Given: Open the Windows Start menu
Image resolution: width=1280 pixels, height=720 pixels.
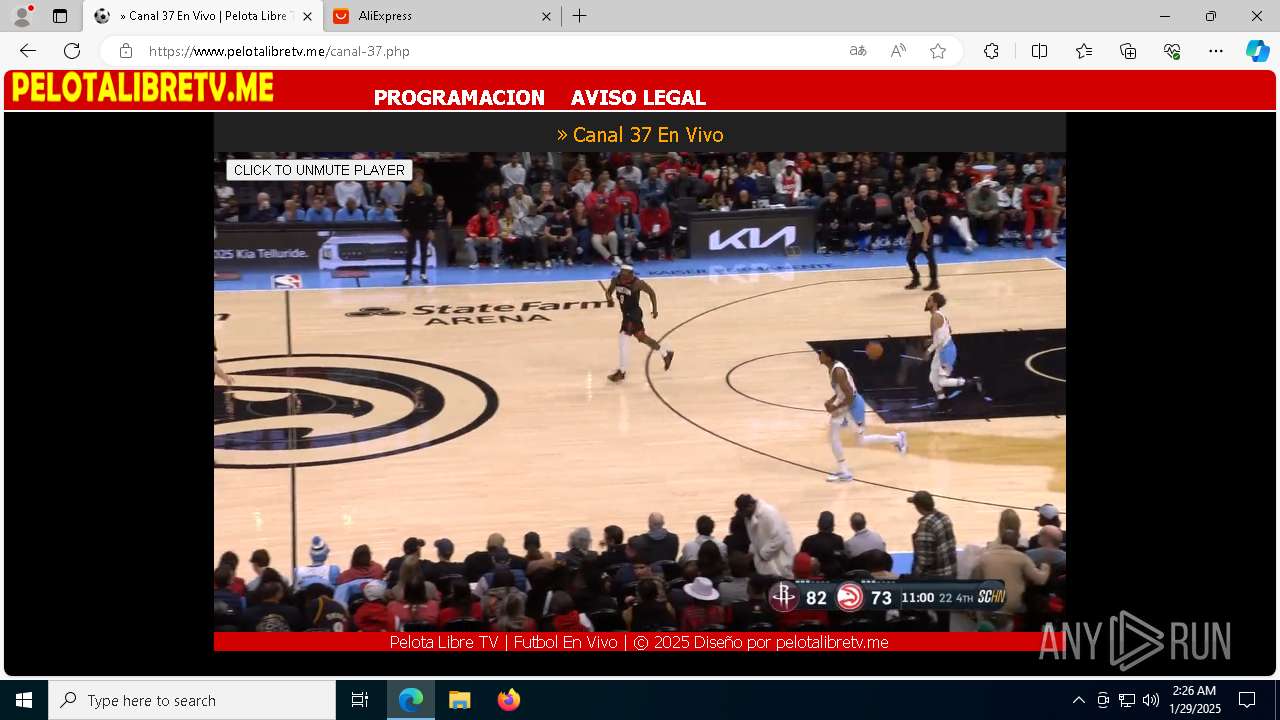Looking at the screenshot, I should coord(24,700).
